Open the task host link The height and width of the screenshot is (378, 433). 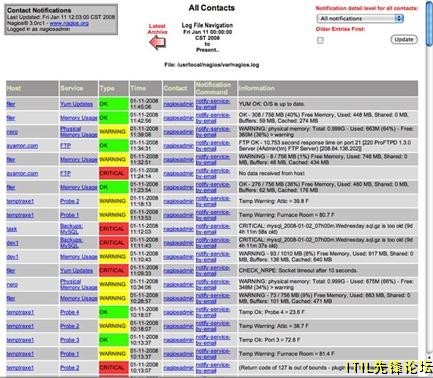point(12,229)
